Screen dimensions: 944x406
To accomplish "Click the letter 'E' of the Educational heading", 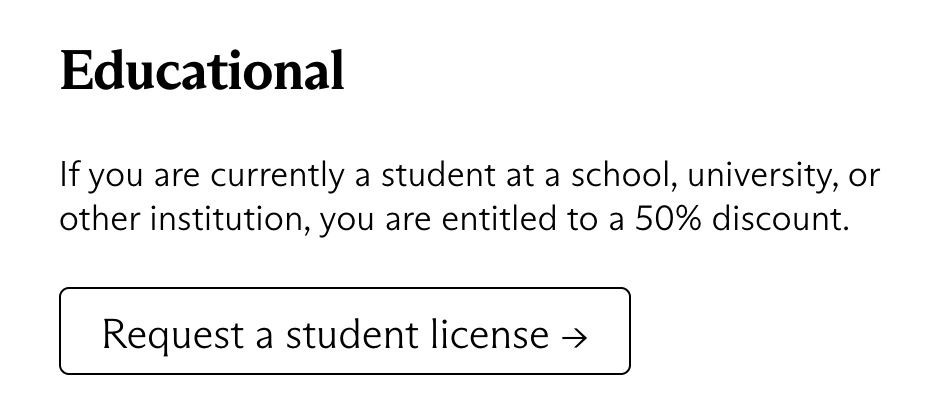I will pos(77,72).
